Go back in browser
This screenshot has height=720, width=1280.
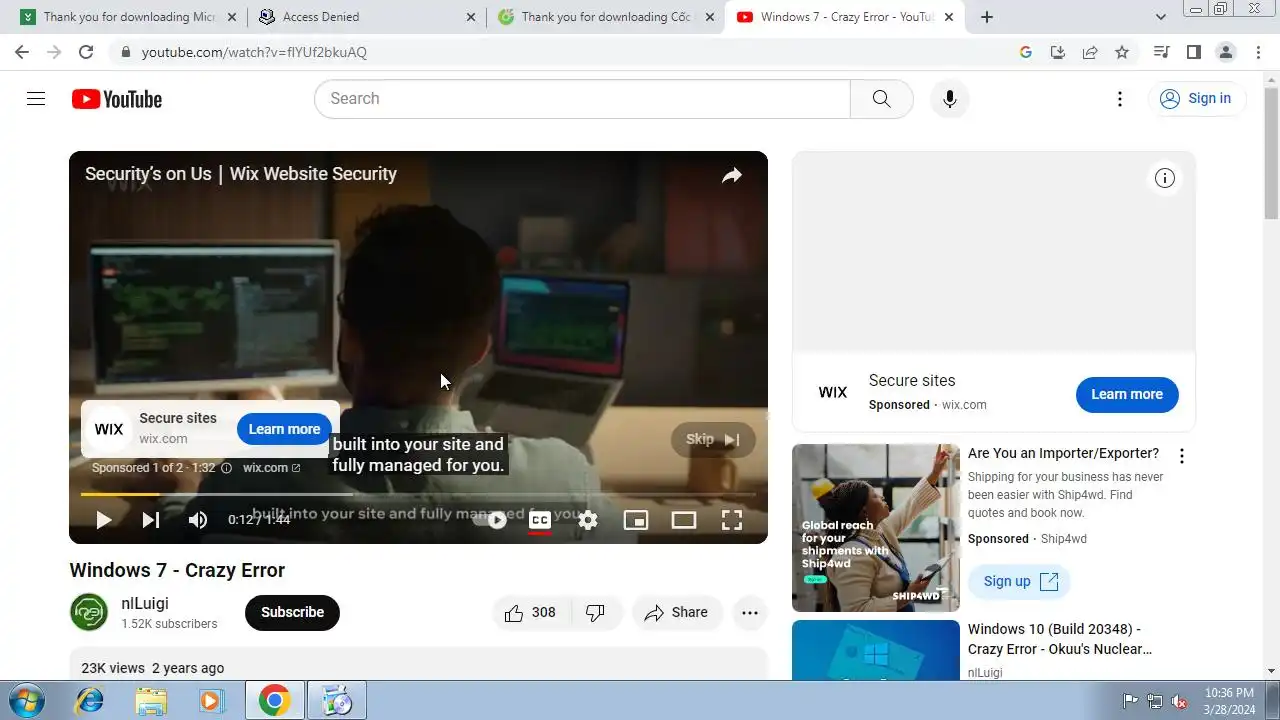point(22,52)
